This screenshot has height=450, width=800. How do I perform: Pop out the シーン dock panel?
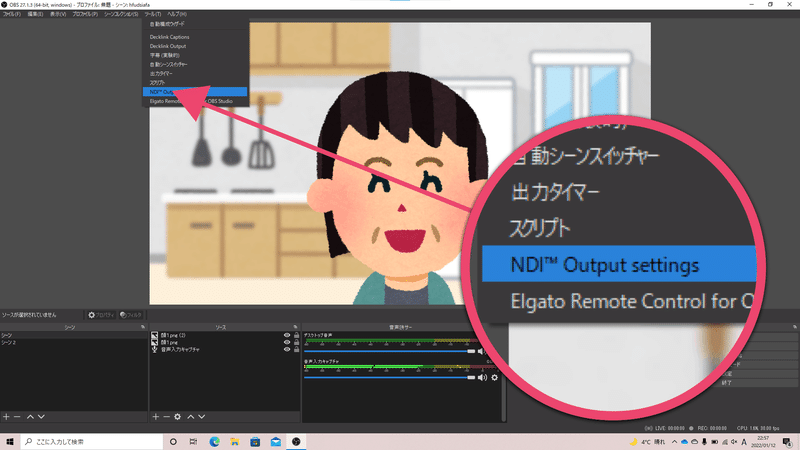143,327
